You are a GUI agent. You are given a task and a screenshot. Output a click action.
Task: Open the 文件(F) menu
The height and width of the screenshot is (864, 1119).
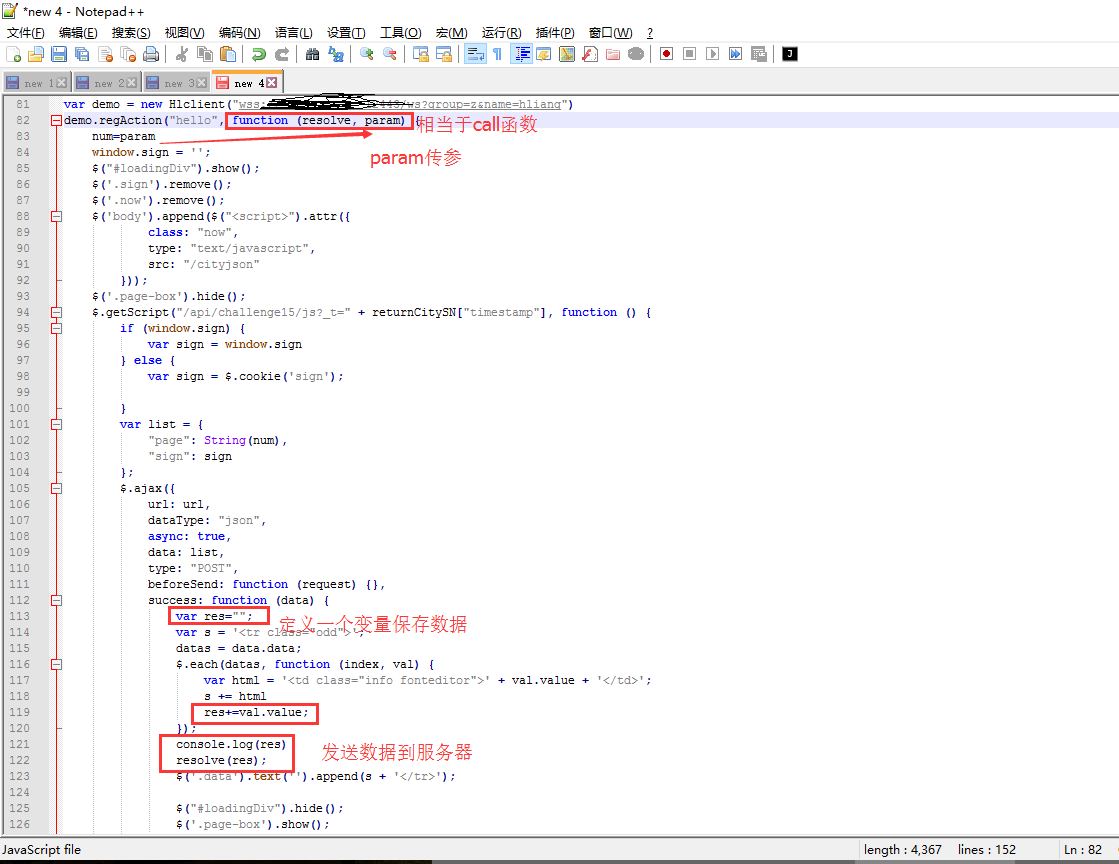(26, 33)
